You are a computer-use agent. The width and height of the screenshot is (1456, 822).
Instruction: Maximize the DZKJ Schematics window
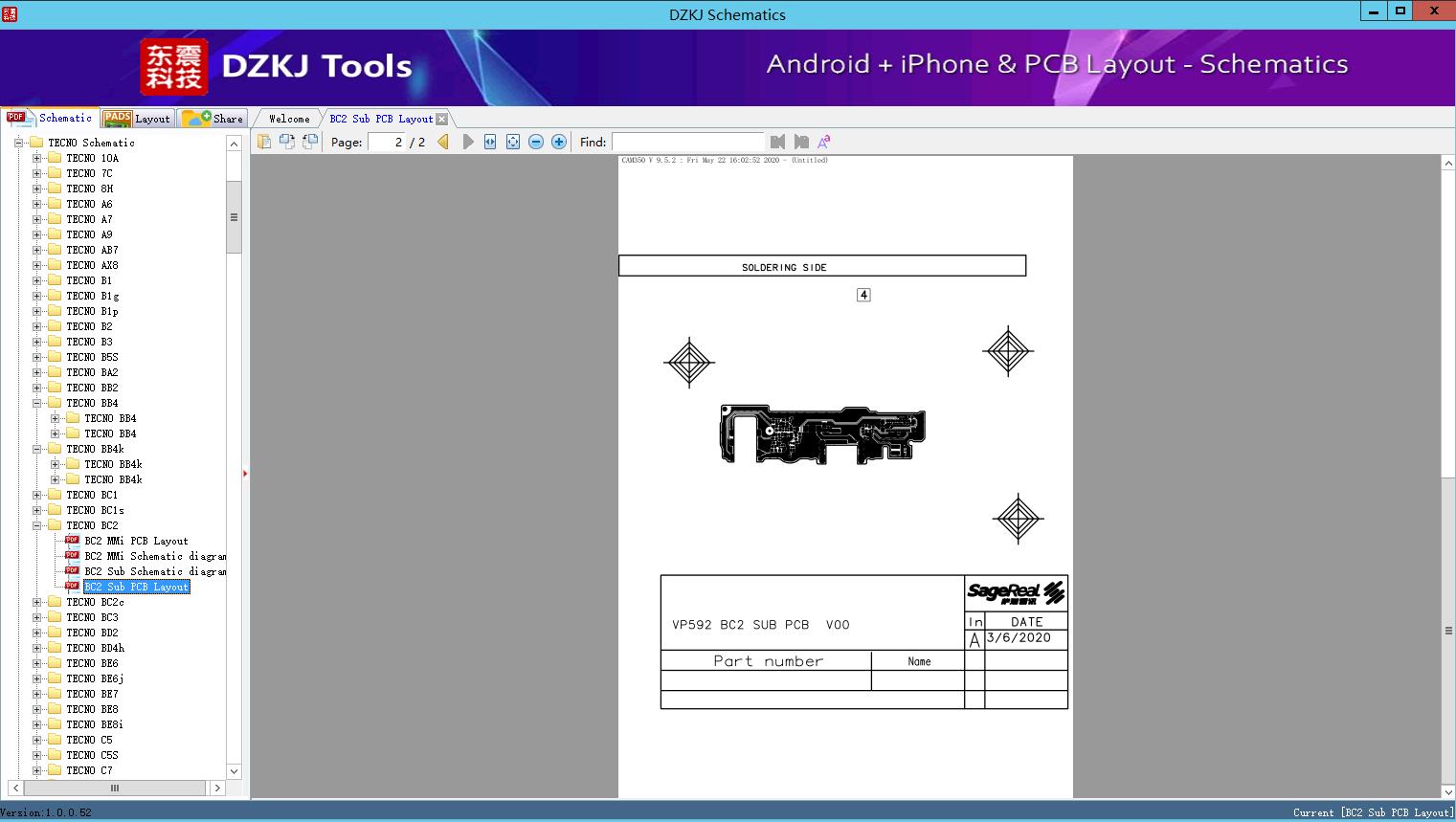pos(1400,11)
